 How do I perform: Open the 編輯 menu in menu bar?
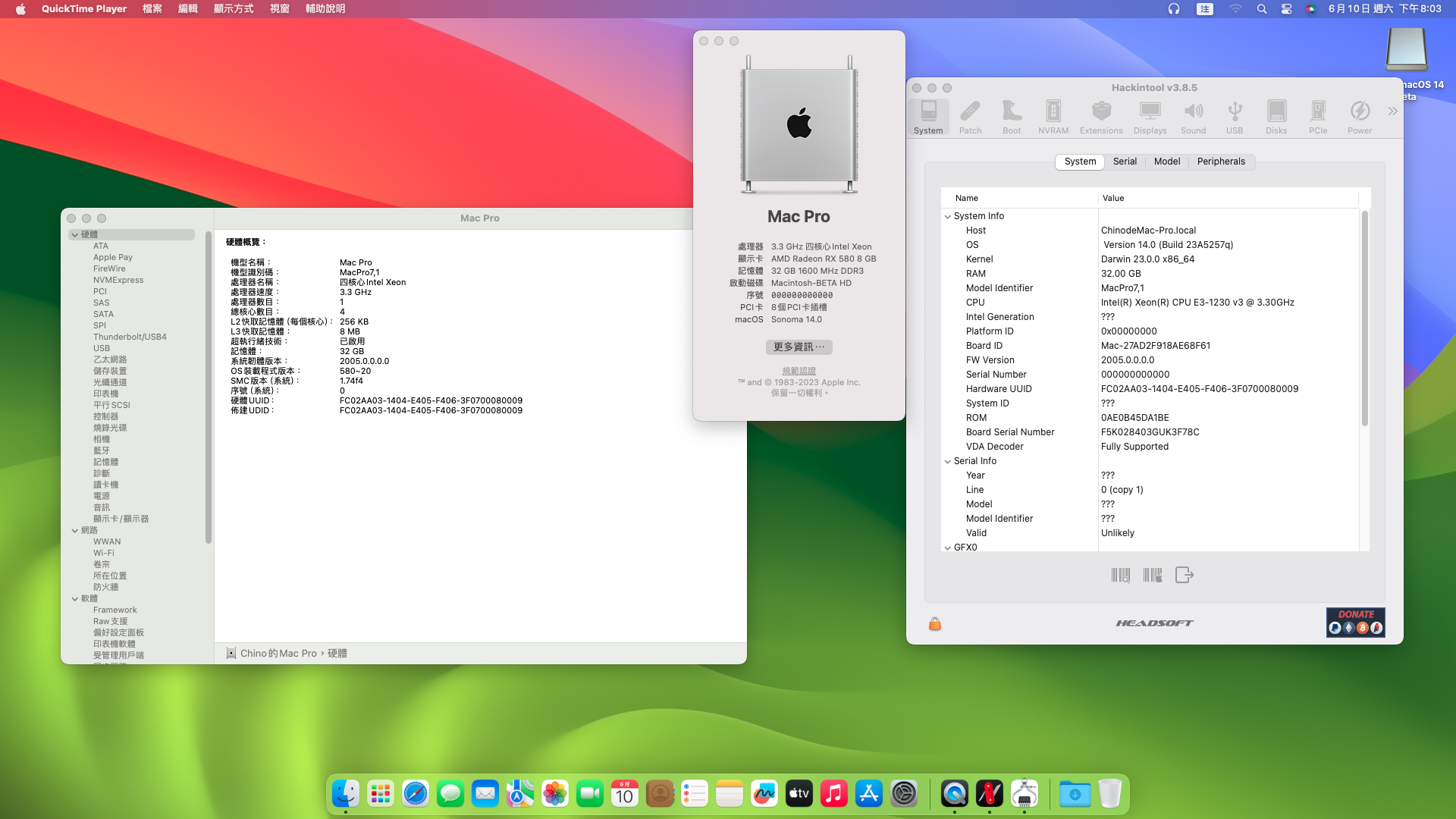pos(188,9)
